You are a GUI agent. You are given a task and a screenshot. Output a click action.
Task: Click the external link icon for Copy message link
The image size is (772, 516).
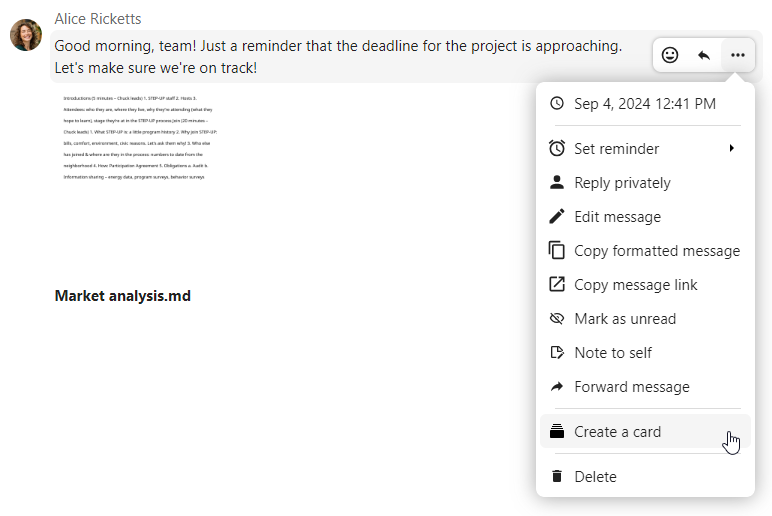point(557,285)
